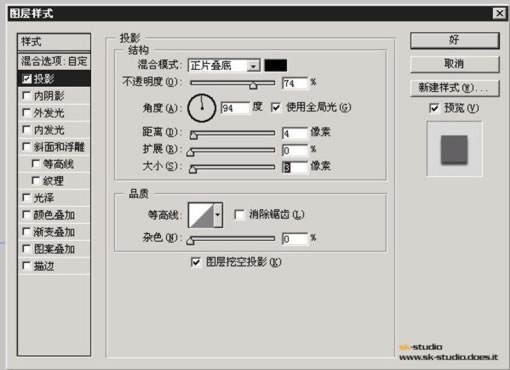
Task: Pick the black shadow color swatch
Action: (275, 65)
